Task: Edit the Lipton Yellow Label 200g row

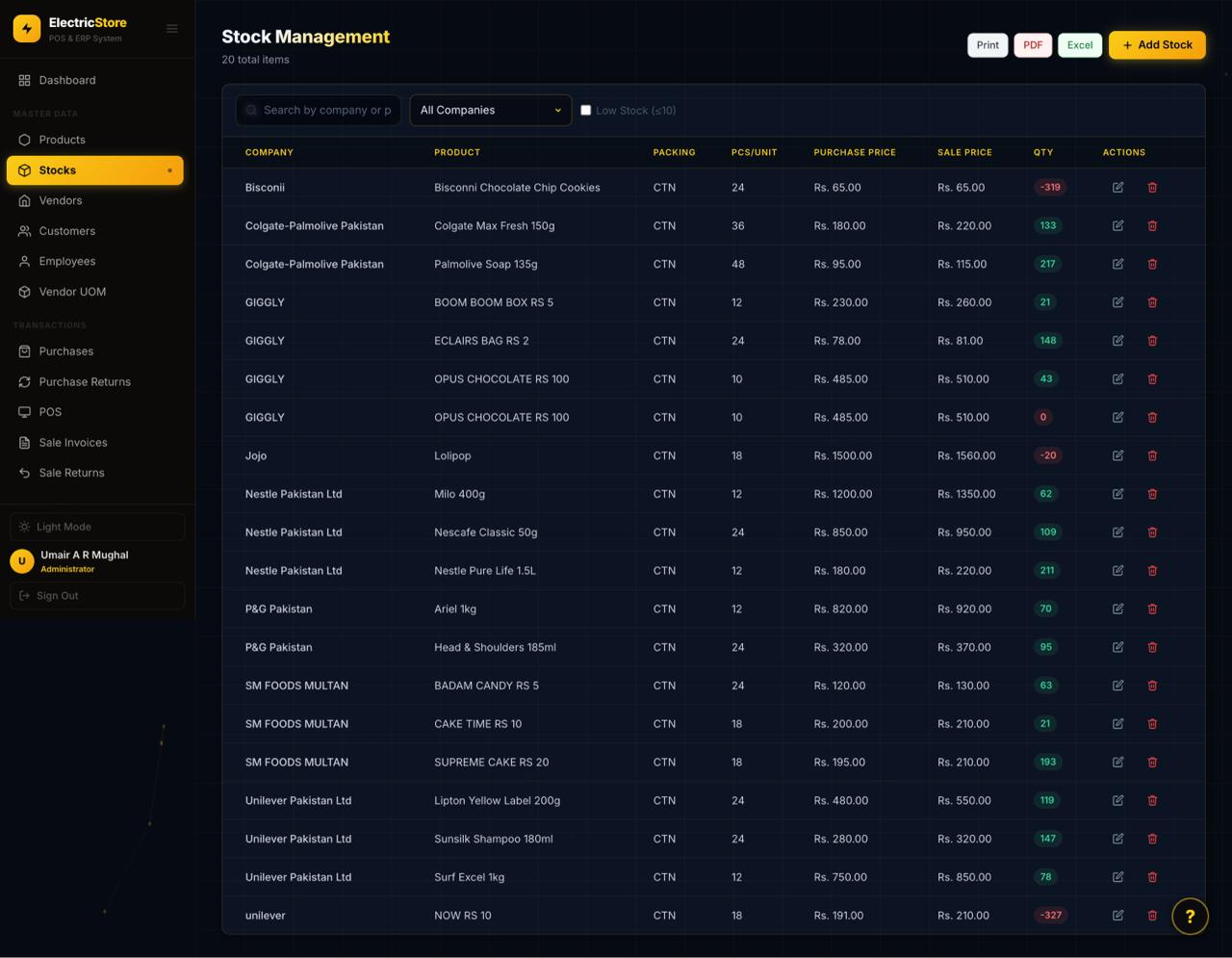Action: (1117, 800)
